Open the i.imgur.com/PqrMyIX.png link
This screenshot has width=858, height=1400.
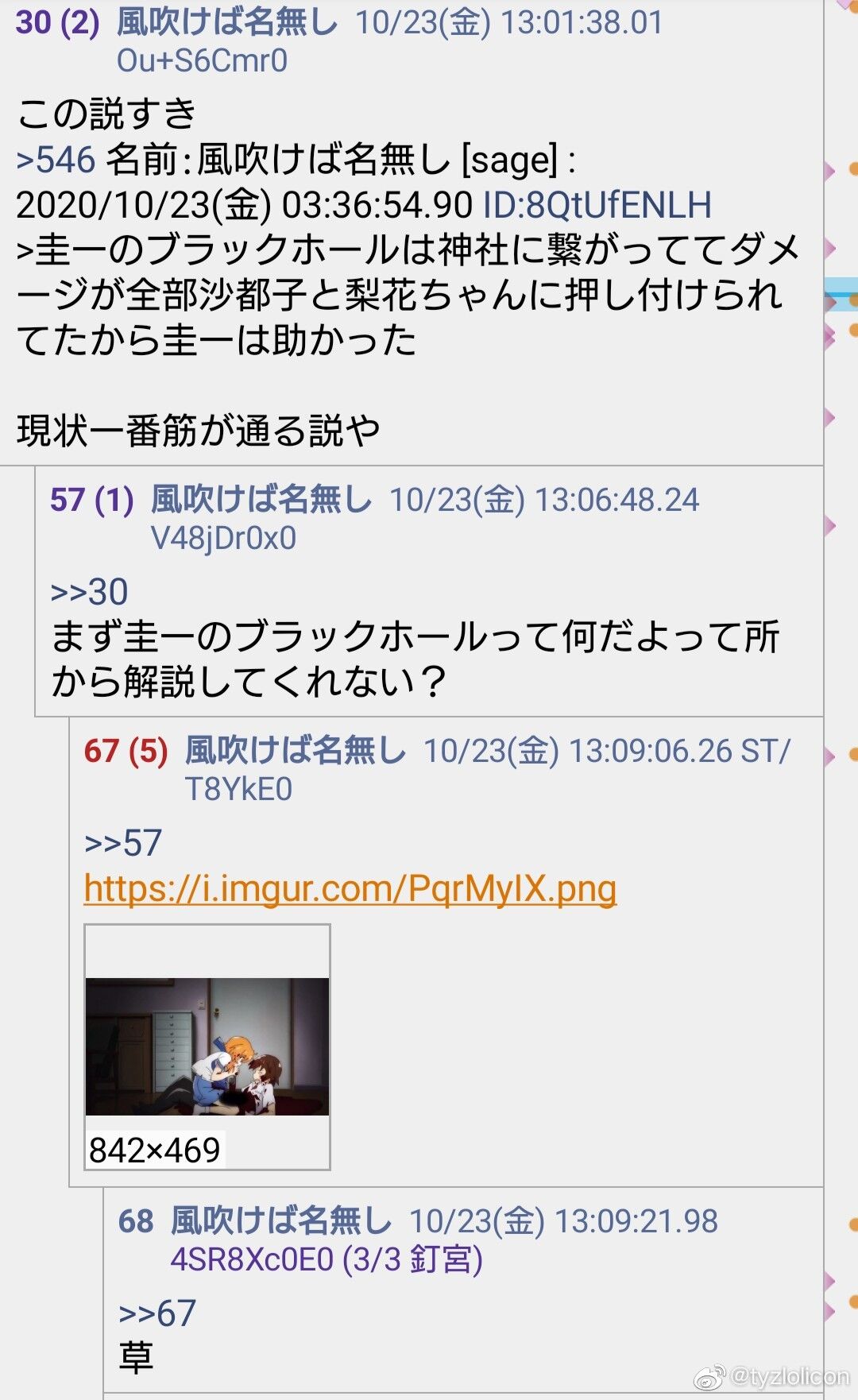[350, 889]
